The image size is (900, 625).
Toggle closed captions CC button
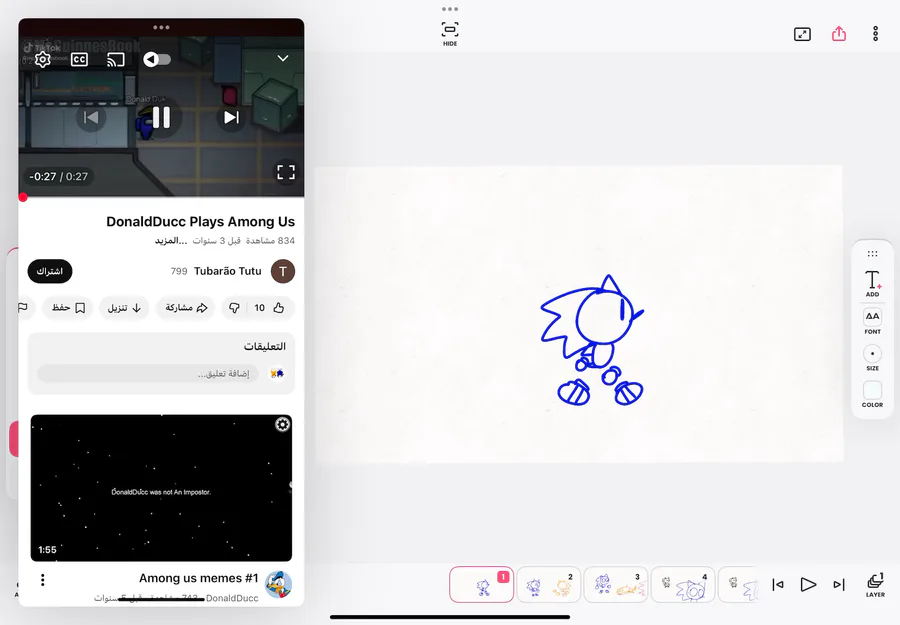pos(79,59)
